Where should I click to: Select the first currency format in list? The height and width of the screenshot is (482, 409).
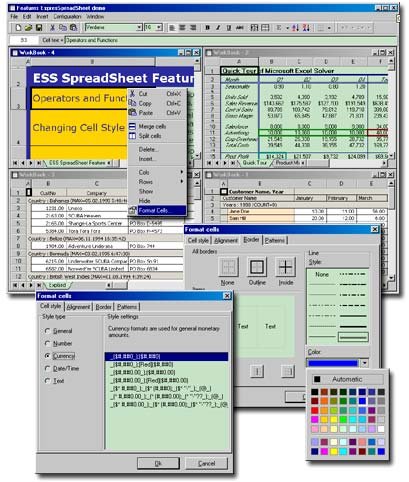tap(166, 356)
